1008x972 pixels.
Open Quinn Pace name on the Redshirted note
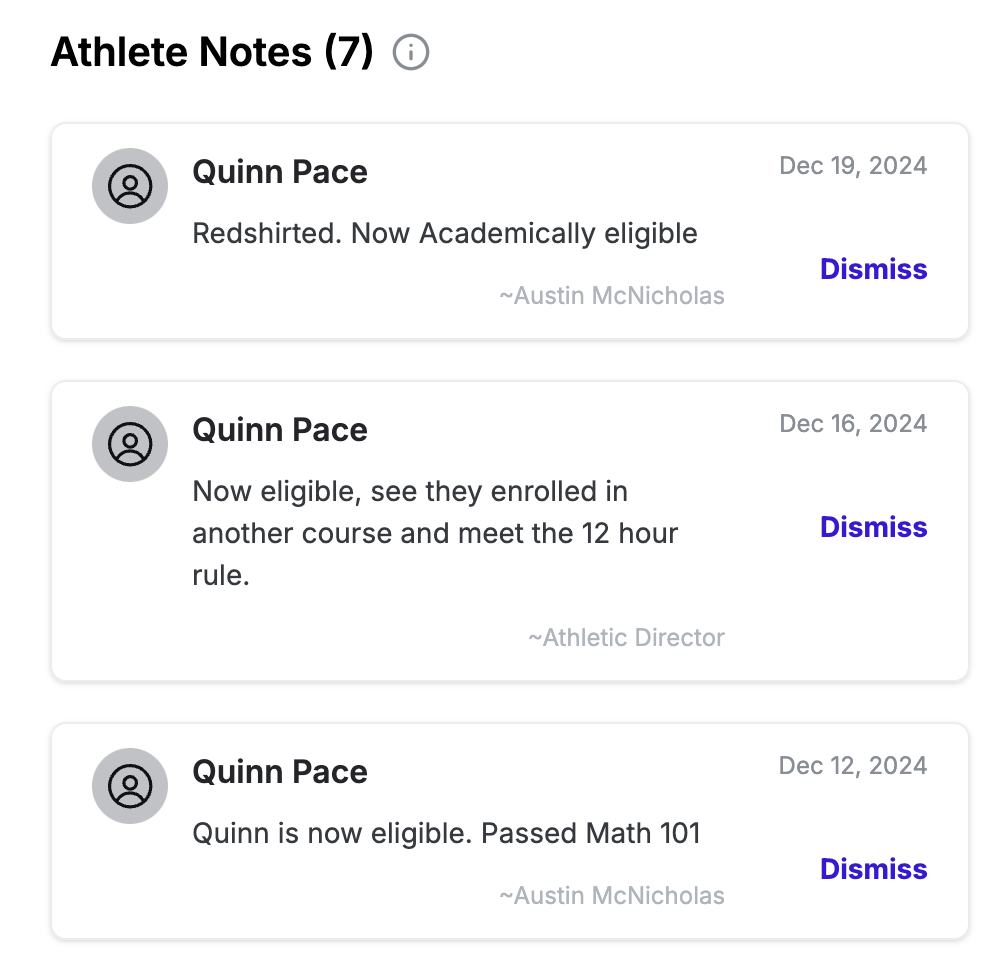point(280,172)
